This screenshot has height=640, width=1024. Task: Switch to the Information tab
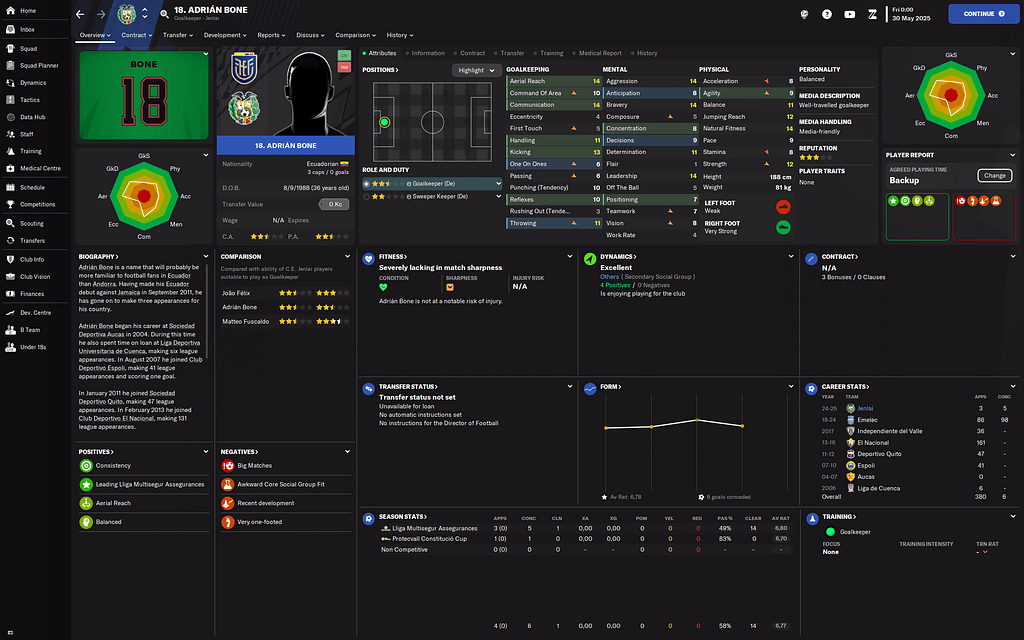coord(428,53)
